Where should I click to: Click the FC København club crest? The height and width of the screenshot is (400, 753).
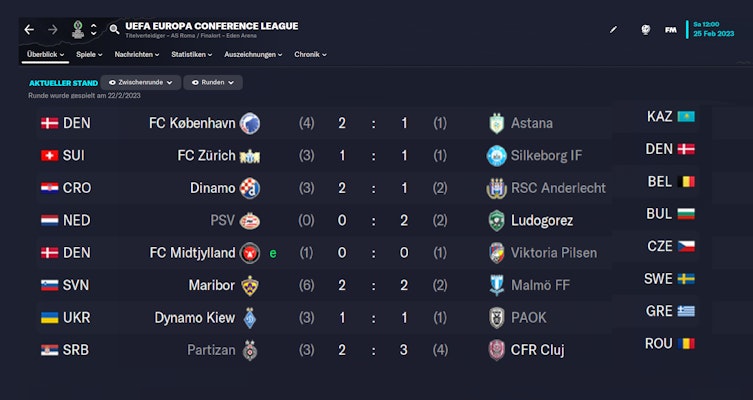pyautogui.click(x=250, y=123)
